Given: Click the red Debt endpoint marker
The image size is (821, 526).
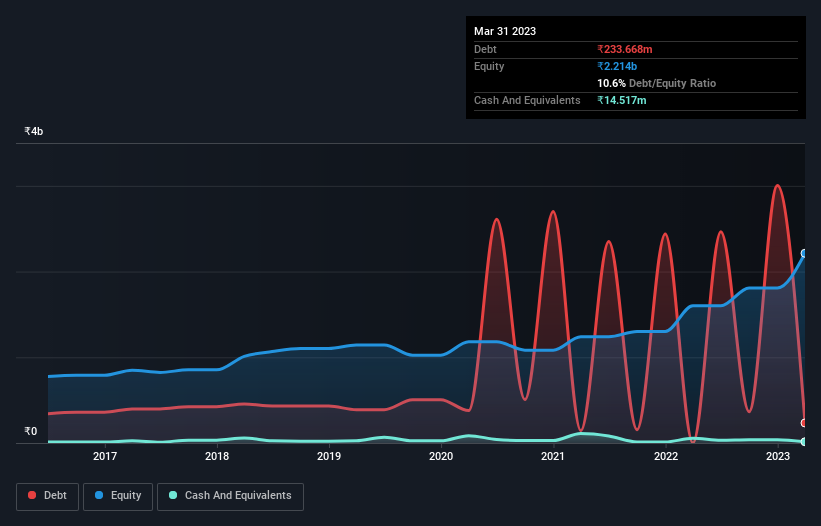Looking at the screenshot, I should pyautogui.click(x=804, y=423).
